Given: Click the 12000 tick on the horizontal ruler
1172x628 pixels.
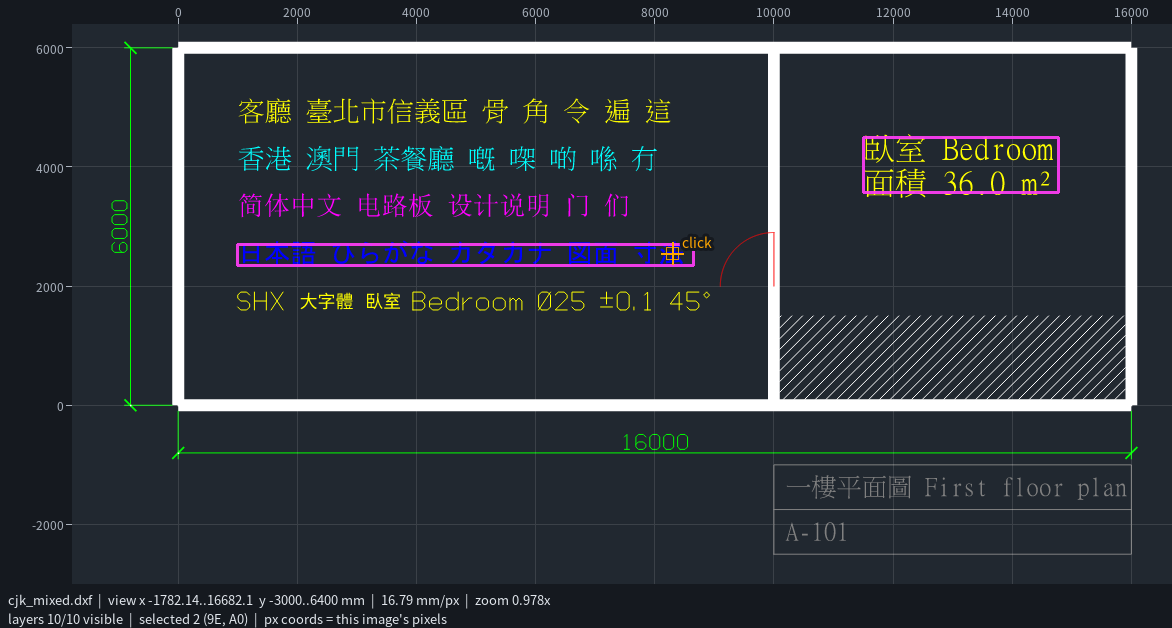Looking at the screenshot, I should (893, 13).
